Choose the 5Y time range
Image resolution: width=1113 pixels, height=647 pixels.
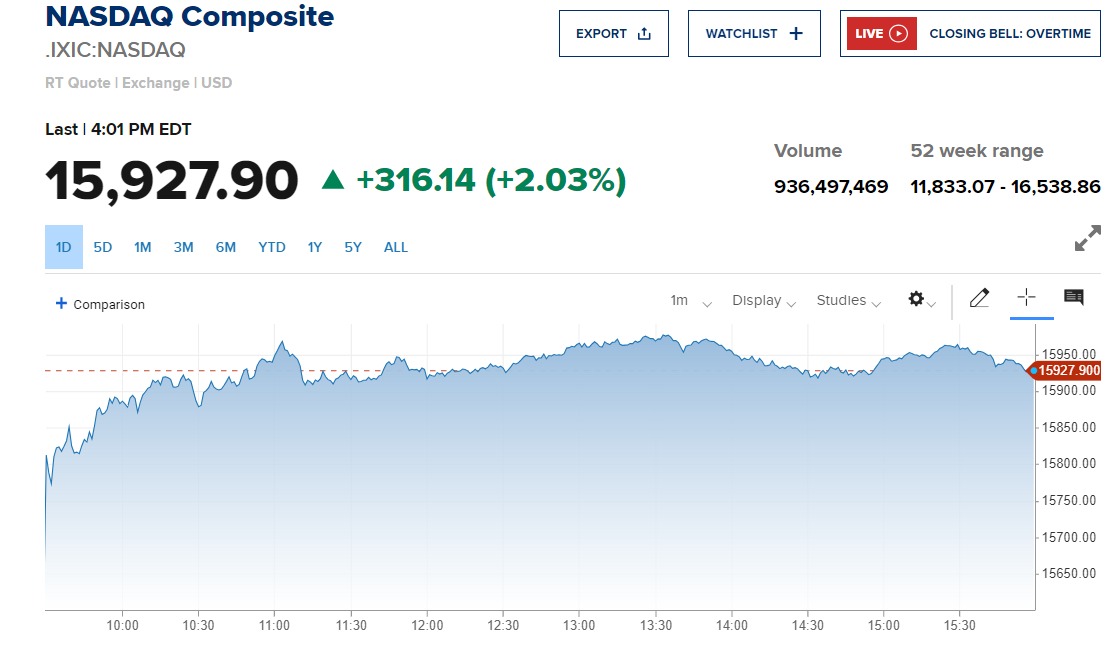(x=353, y=247)
